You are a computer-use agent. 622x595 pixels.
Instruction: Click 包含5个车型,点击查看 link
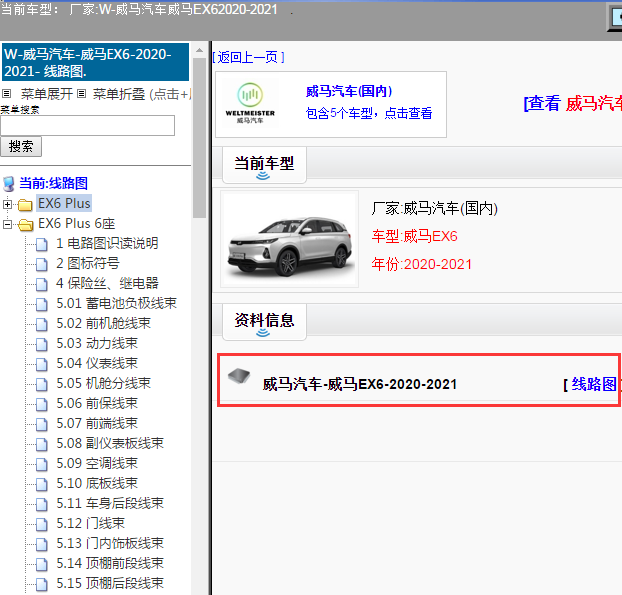(369, 113)
